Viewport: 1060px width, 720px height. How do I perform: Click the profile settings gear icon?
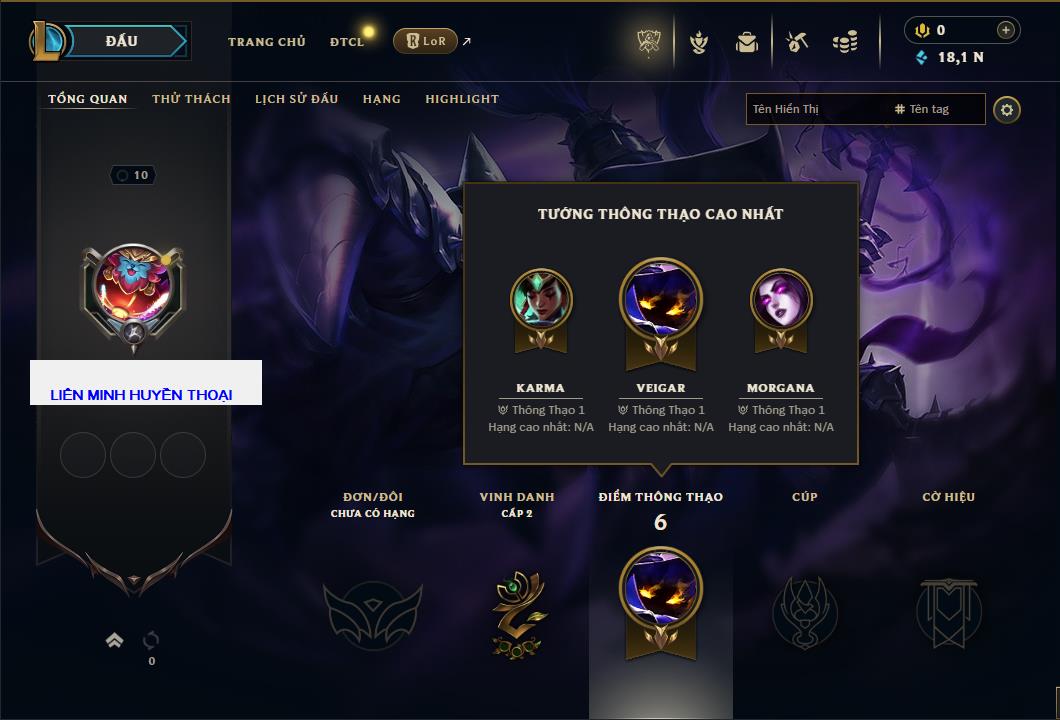coord(1007,110)
